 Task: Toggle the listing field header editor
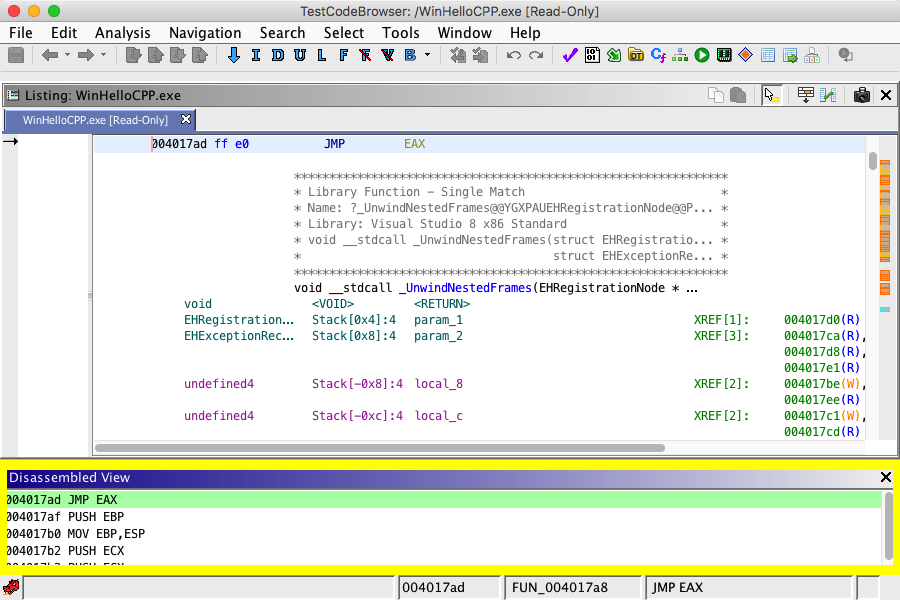pyautogui.click(x=805, y=95)
